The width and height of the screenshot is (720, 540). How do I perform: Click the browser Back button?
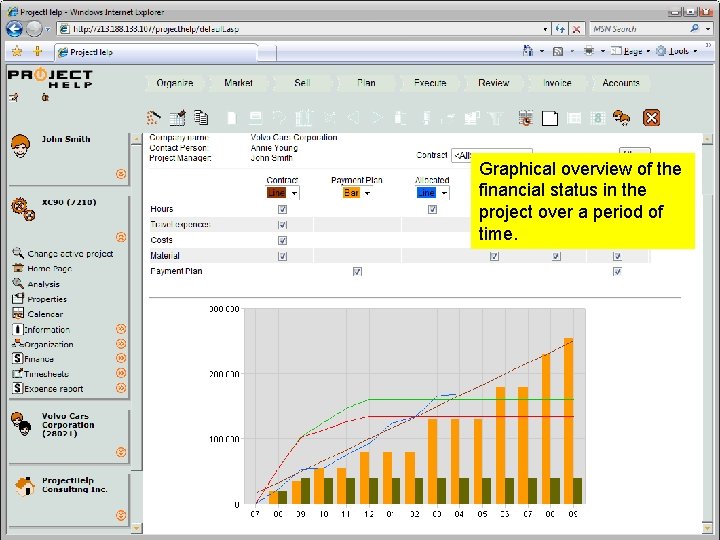click(x=15, y=29)
